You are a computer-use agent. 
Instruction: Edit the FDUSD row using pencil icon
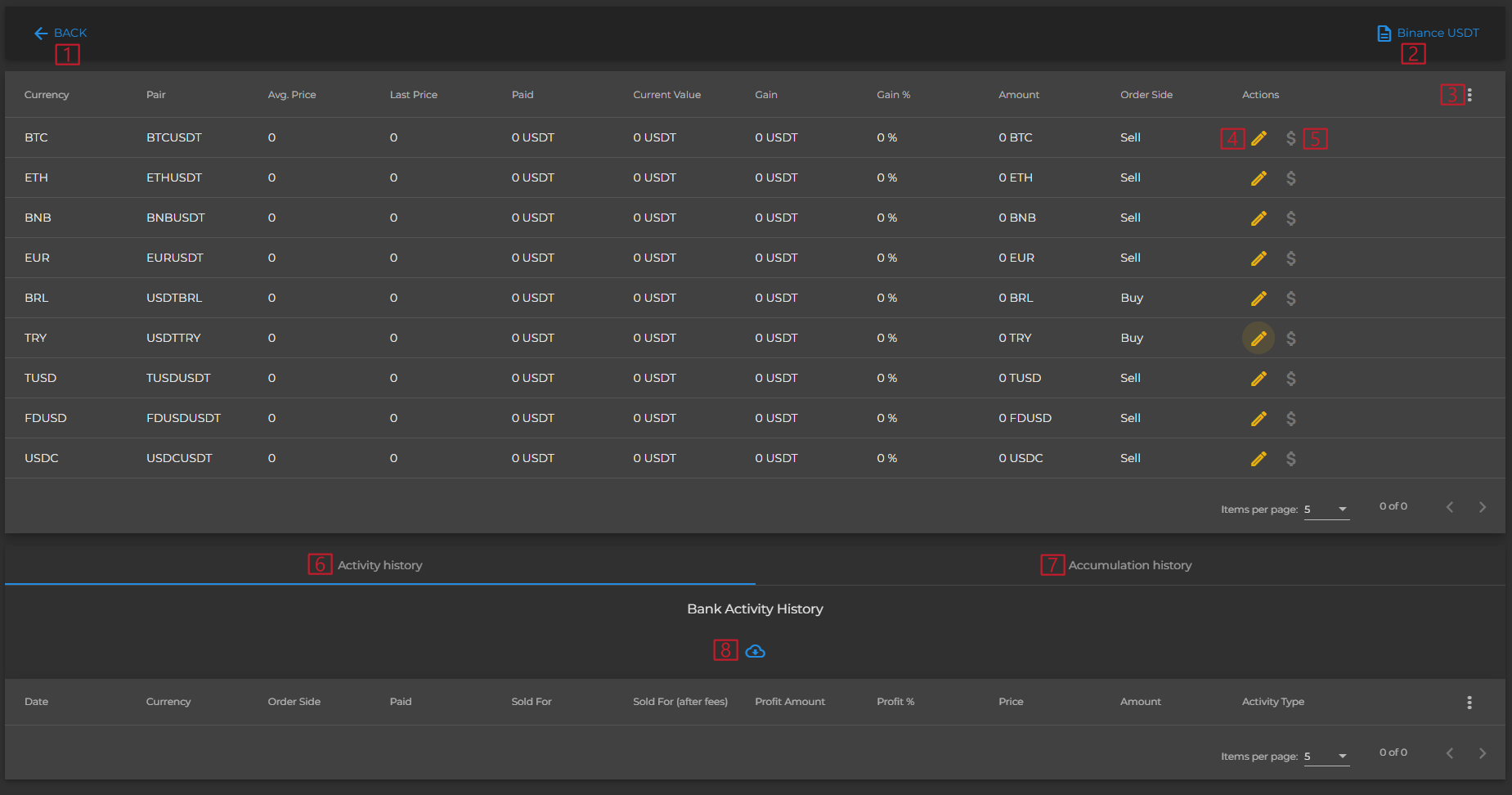pos(1259,419)
